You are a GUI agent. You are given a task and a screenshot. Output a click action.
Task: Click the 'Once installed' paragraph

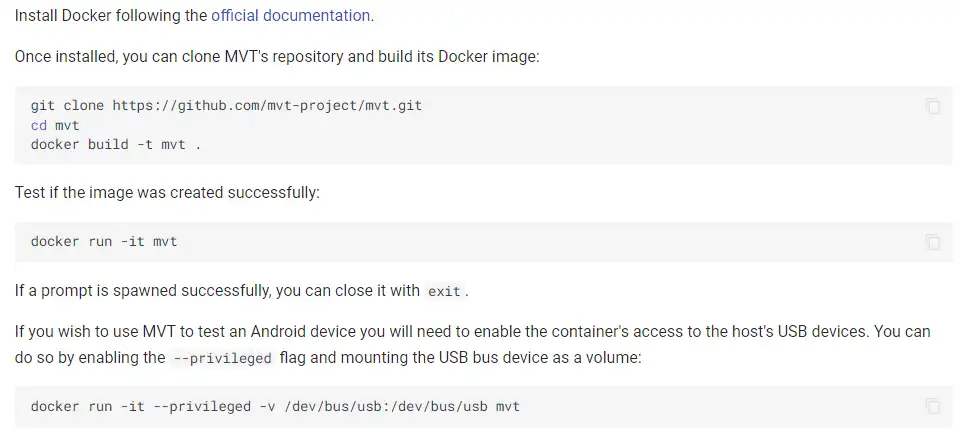[x=277, y=56]
